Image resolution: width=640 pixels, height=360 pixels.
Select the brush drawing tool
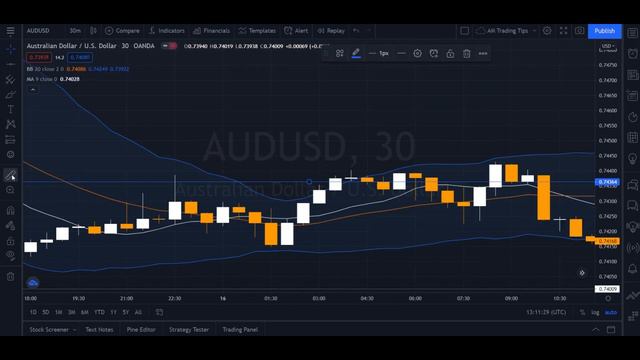pos(10,95)
